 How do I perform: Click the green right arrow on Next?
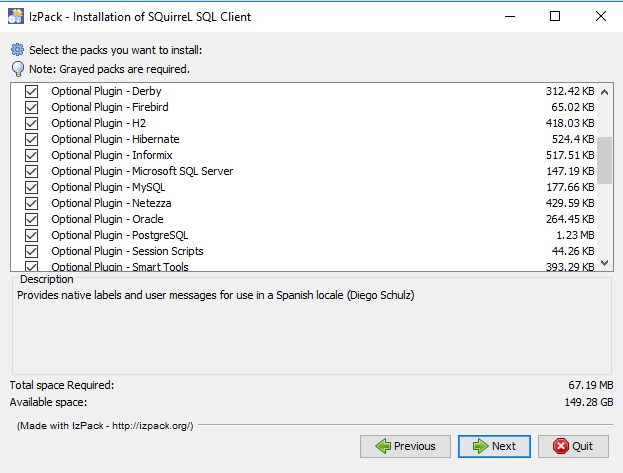481,446
